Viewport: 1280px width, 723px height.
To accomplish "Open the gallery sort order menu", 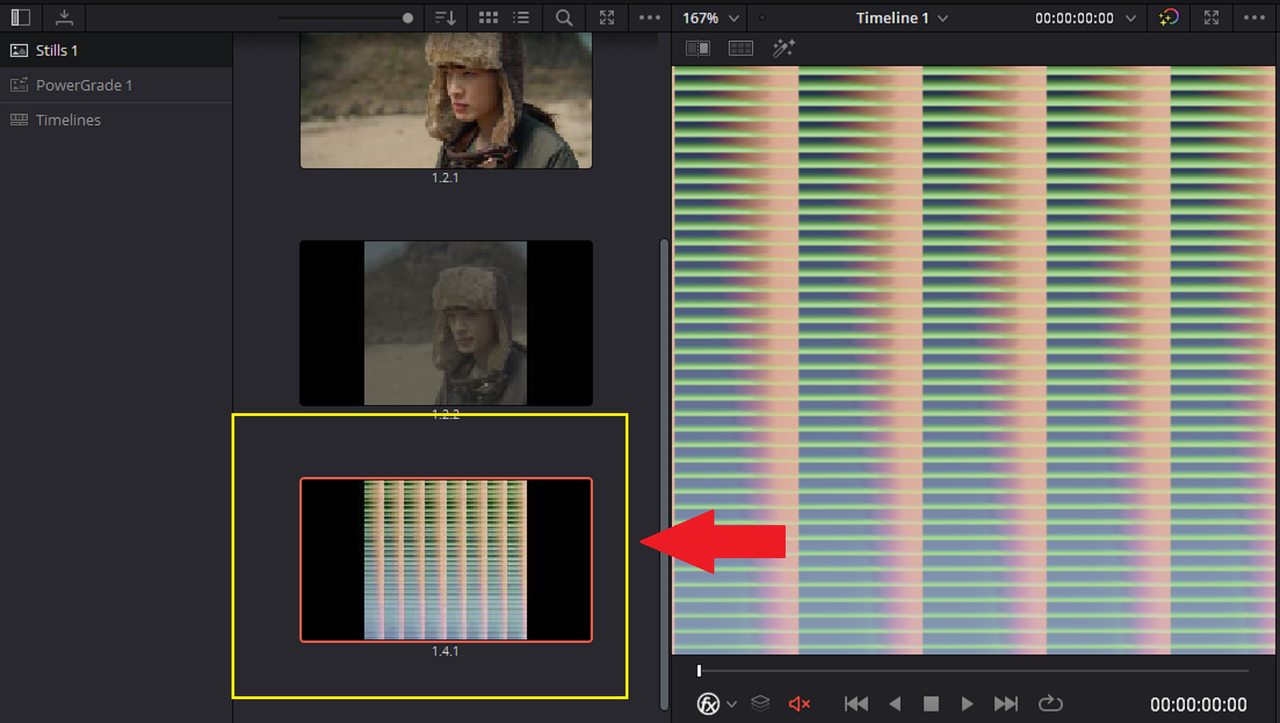I will coord(445,17).
